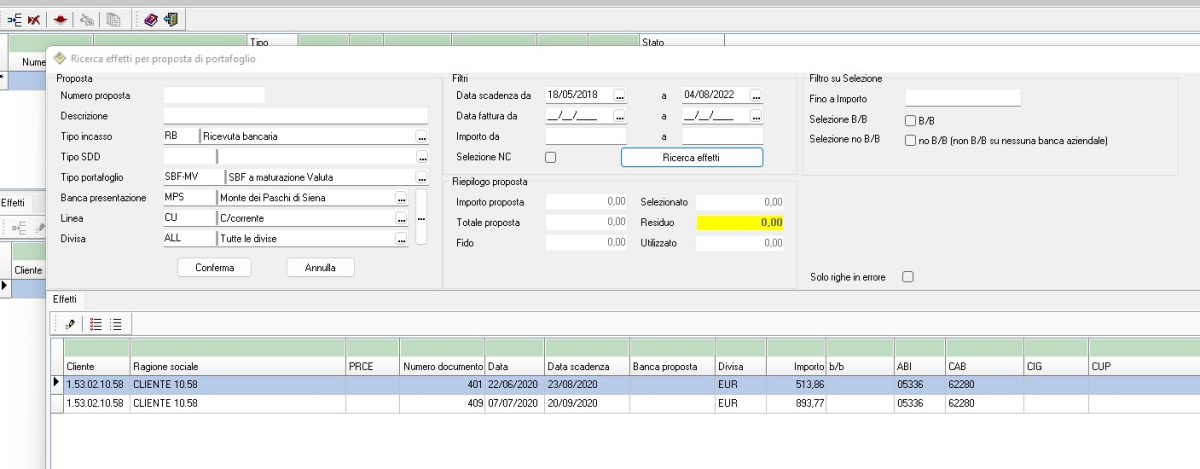The width and height of the screenshot is (1200, 469).
Task: Click the Fino a Importo input field
Action: click(x=962, y=98)
